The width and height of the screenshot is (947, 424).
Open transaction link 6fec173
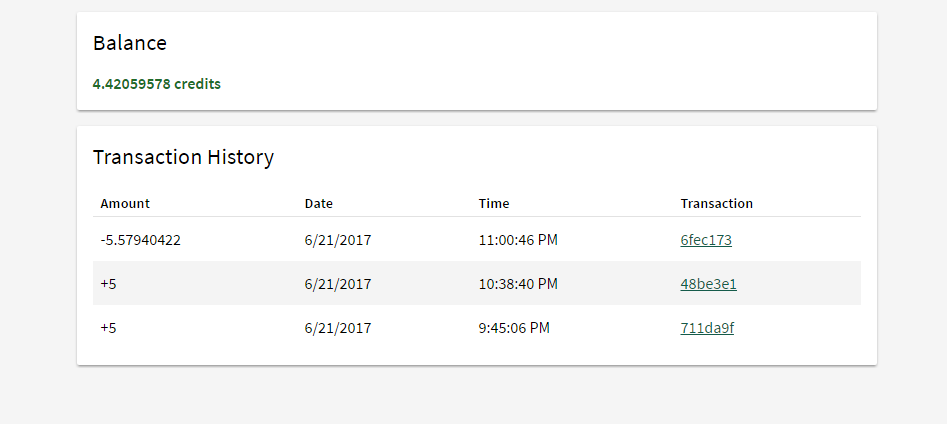point(706,240)
